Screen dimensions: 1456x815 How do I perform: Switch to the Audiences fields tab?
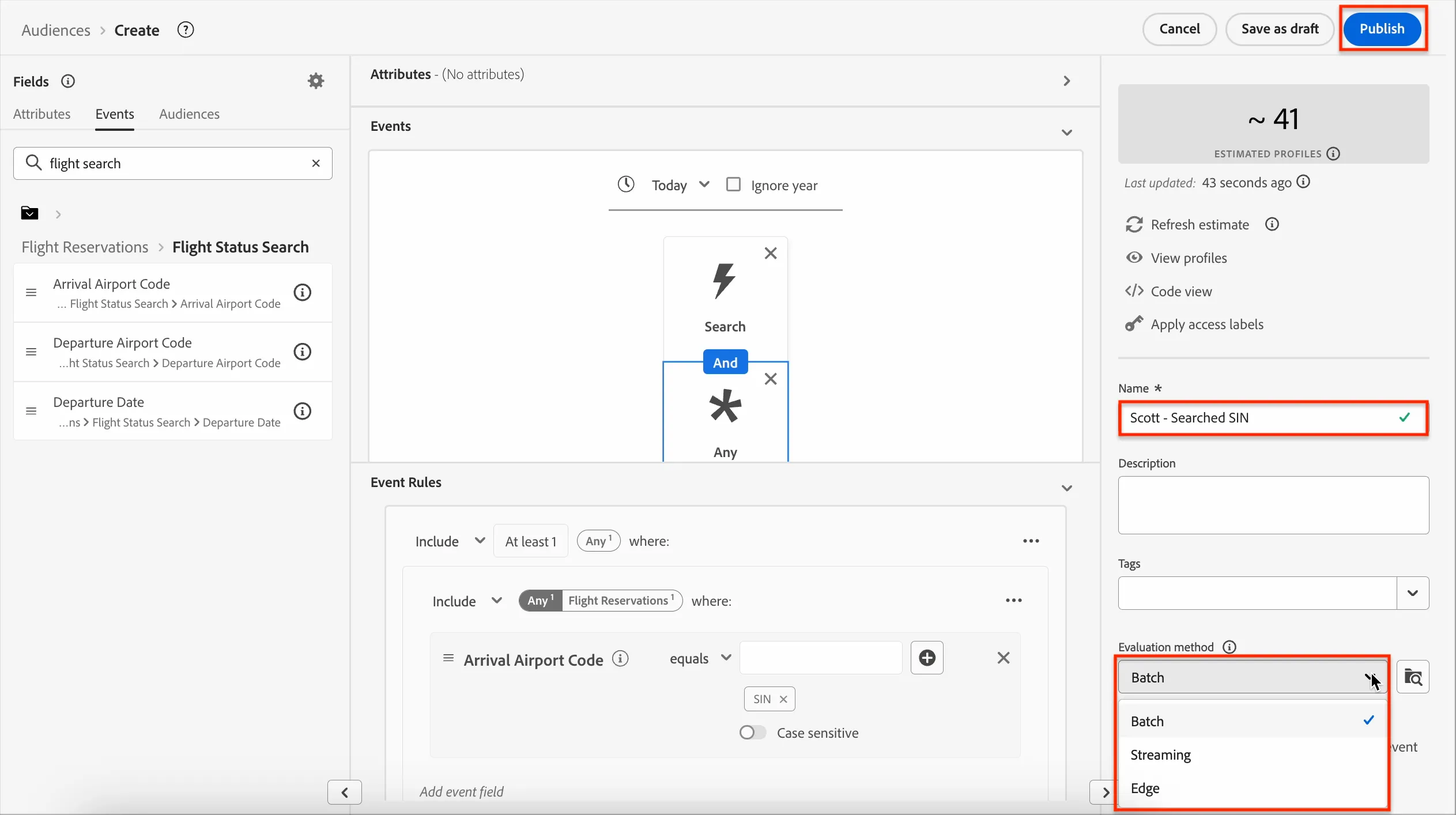pos(190,114)
